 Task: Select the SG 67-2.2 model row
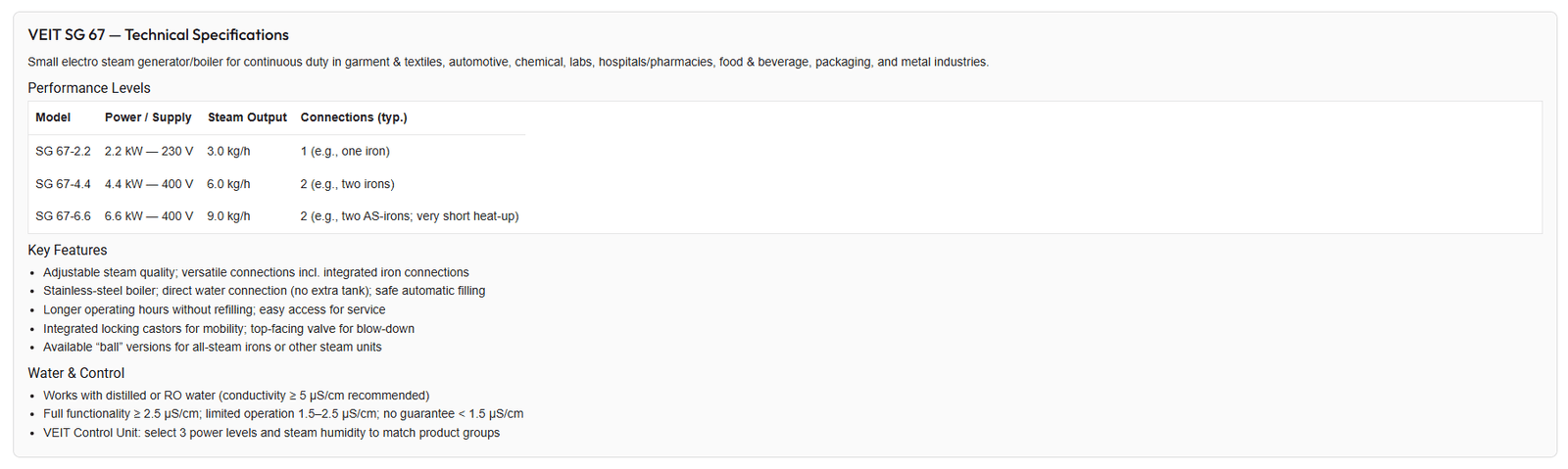277,152
